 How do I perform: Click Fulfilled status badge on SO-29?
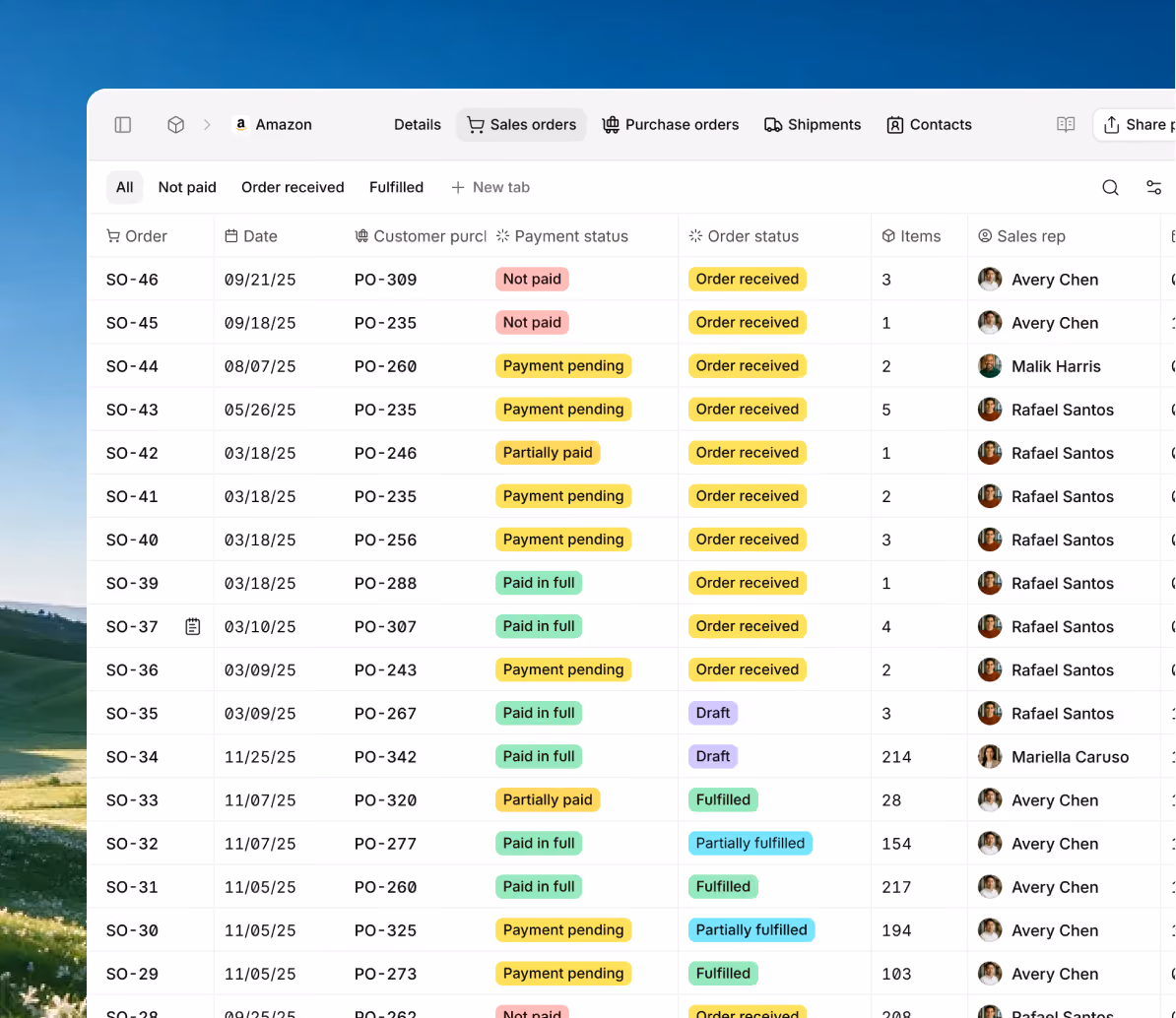tap(723, 974)
